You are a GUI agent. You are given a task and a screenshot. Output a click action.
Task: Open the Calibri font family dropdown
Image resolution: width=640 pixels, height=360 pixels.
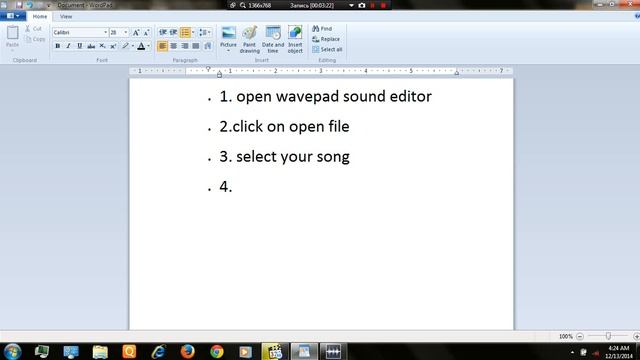point(105,32)
